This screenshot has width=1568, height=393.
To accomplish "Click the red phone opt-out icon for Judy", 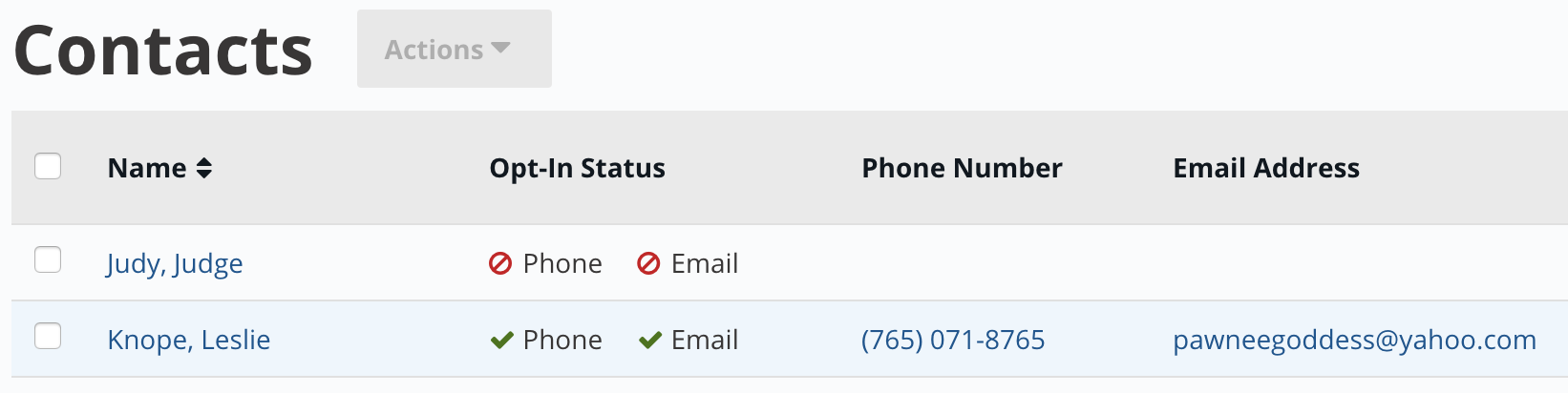I will [x=500, y=263].
